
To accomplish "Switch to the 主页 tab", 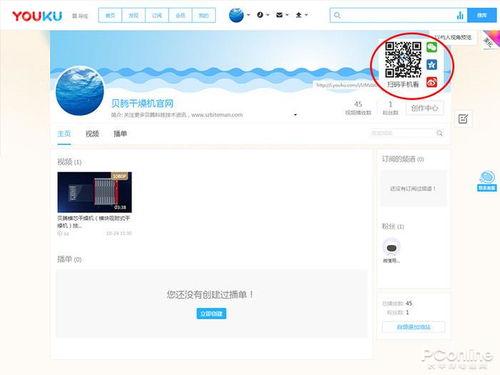I will (x=64, y=134).
